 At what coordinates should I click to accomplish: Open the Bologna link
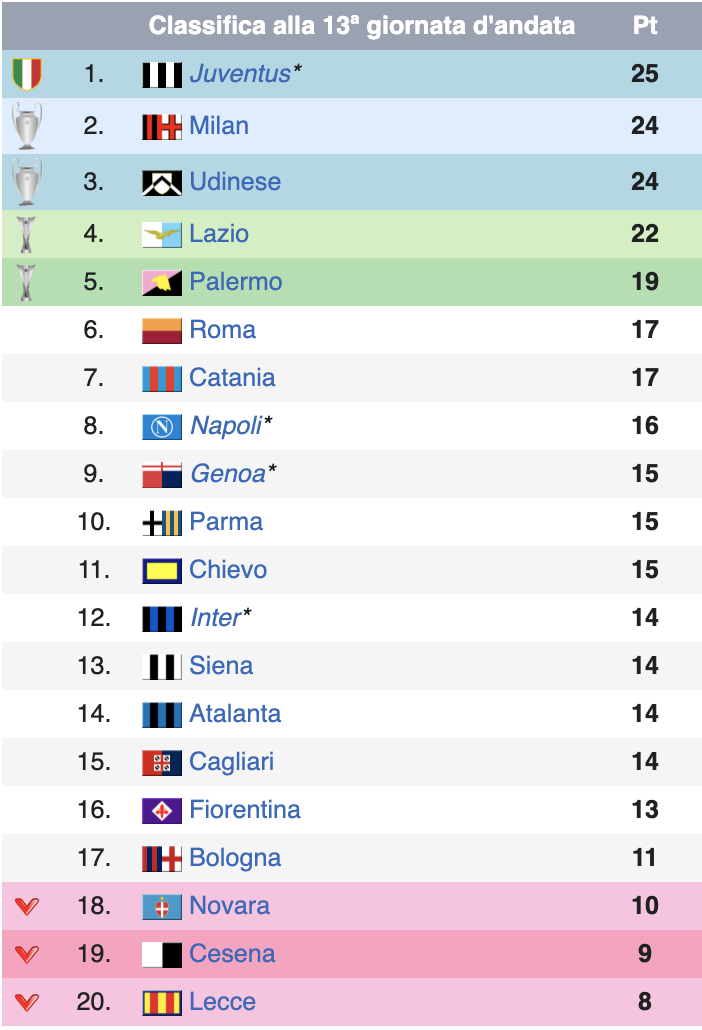click(235, 858)
